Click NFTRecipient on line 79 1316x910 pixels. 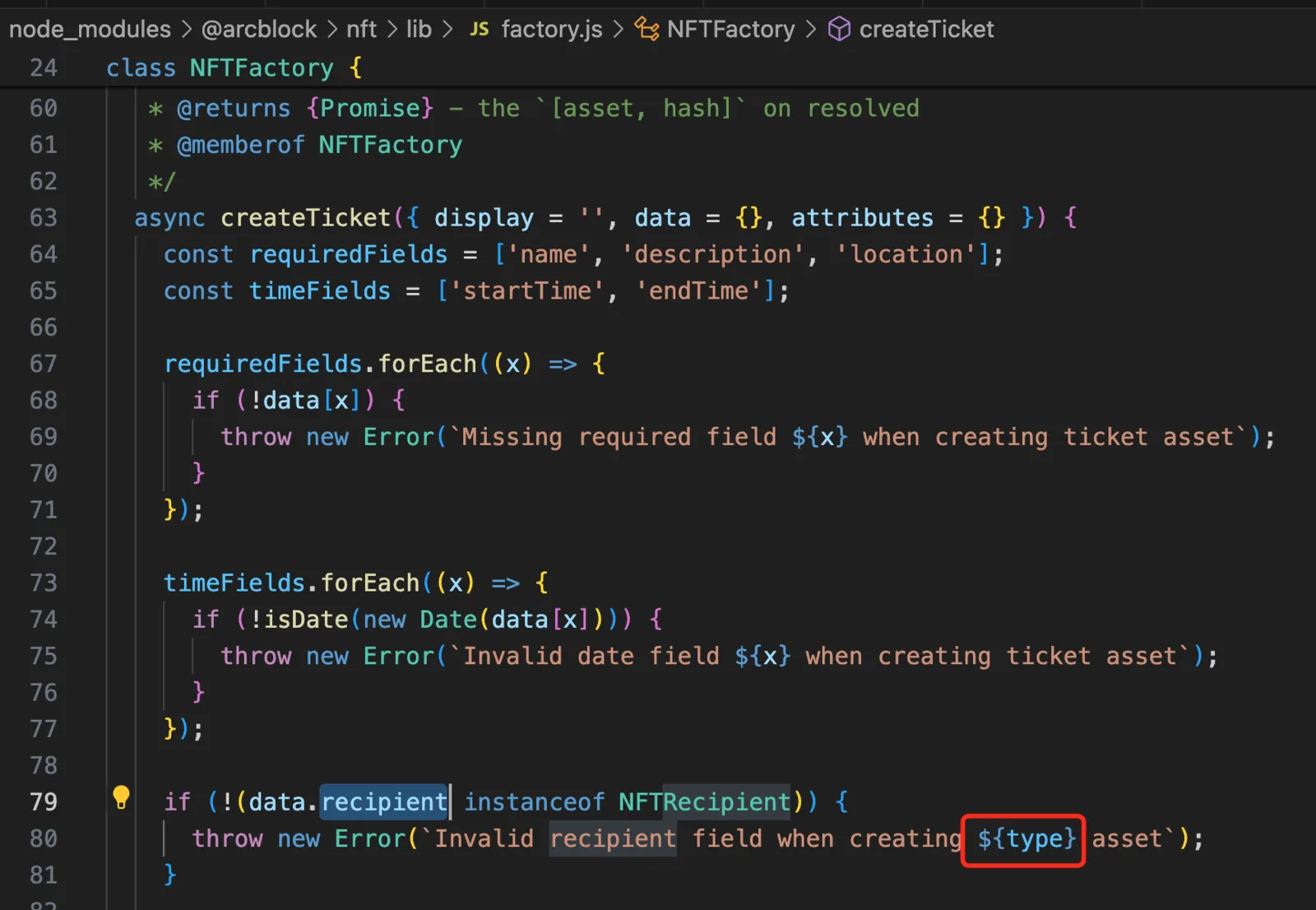[x=704, y=802]
